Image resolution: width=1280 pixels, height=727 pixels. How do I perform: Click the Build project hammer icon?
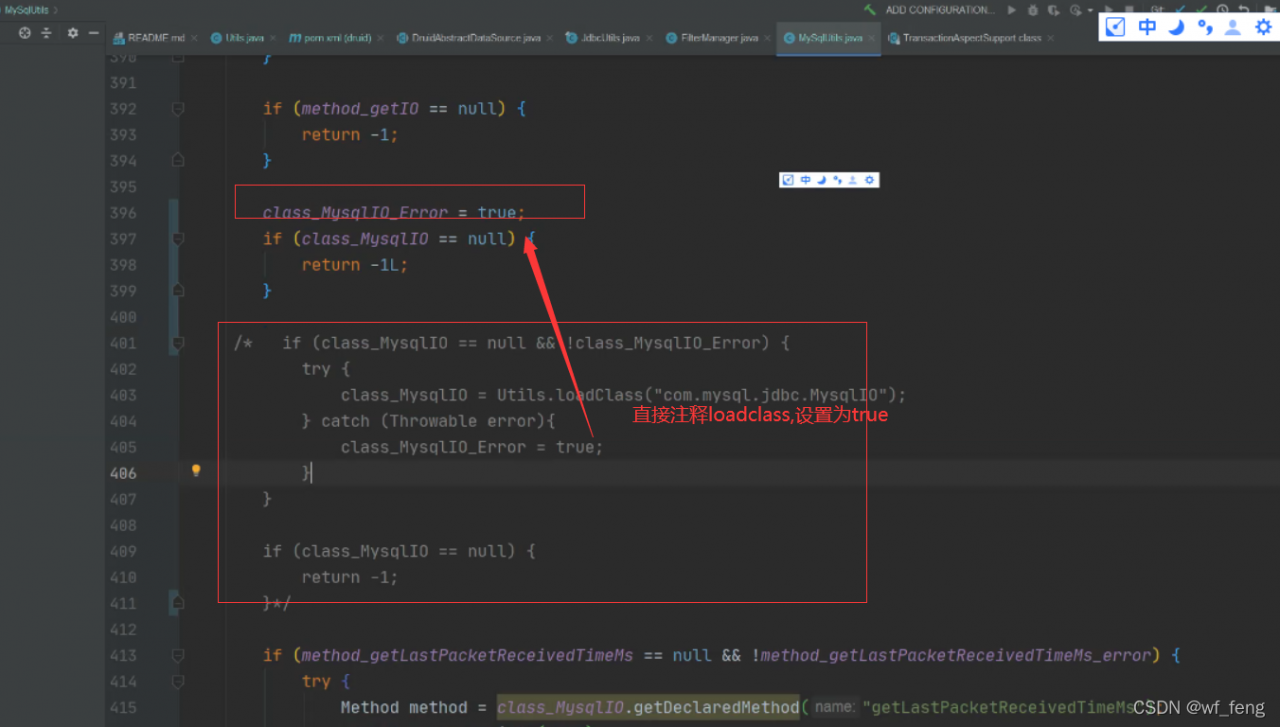click(870, 10)
